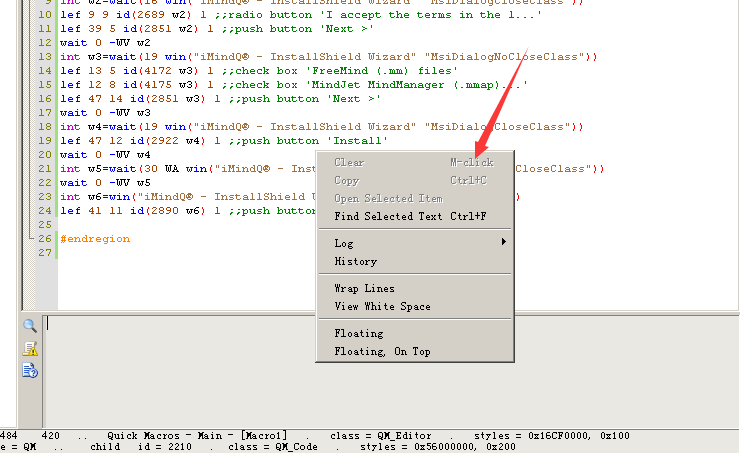
Task: Click the grayed Clear menu item
Action: [349, 162]
